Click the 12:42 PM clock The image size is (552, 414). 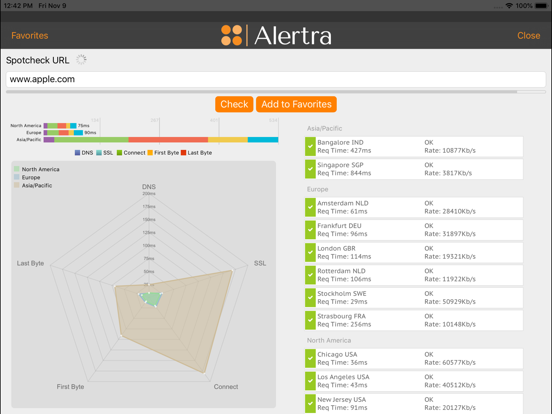(18, 6)
